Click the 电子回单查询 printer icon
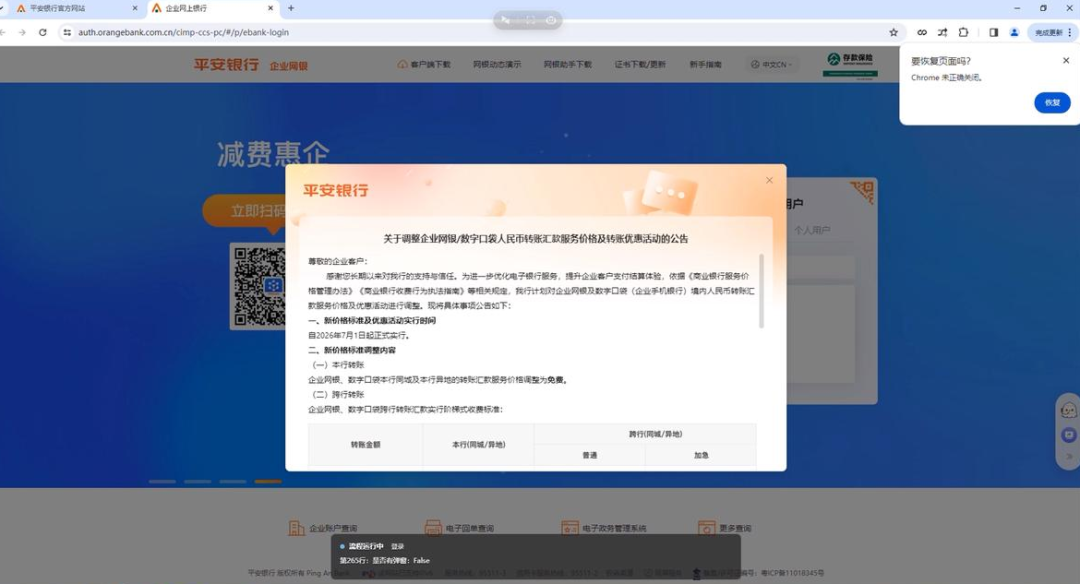 coord(433,528)
